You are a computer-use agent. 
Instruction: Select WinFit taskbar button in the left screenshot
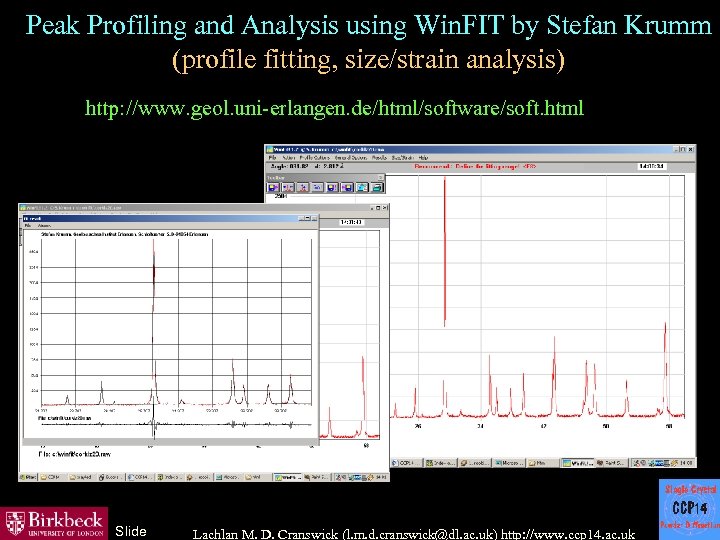click(x=288, y=477)
